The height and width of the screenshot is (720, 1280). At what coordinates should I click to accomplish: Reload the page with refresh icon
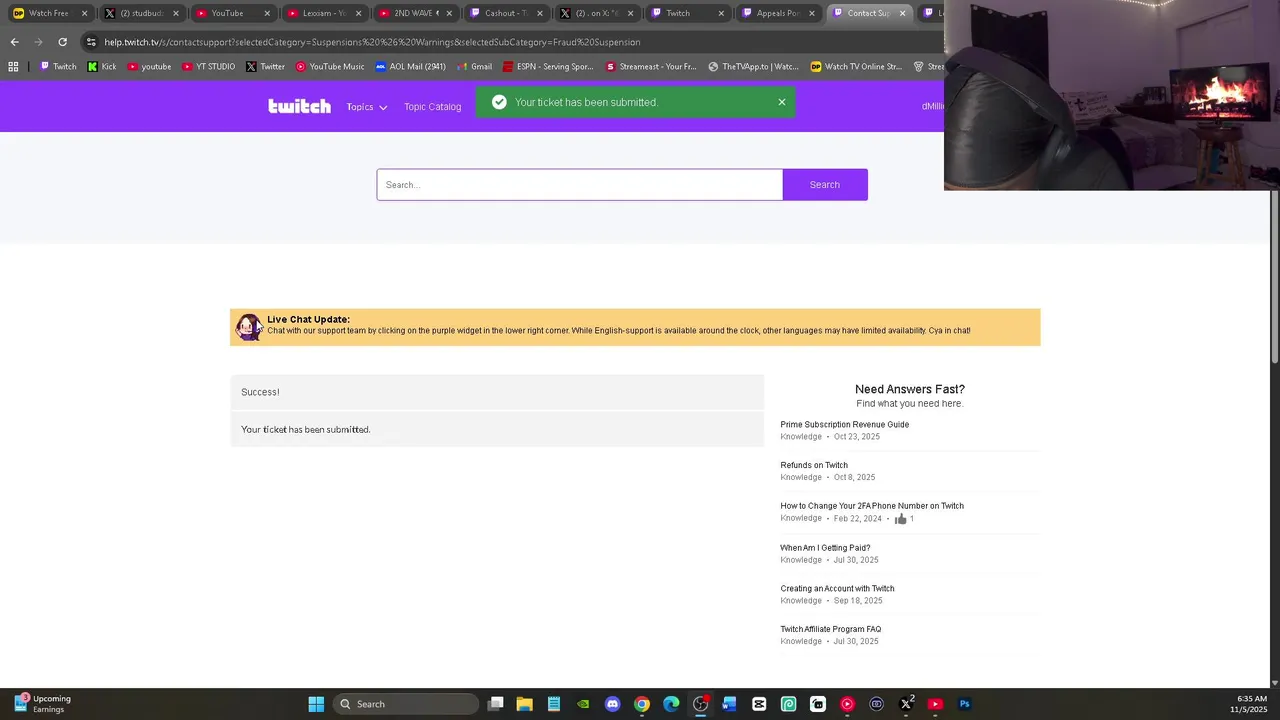62,42
